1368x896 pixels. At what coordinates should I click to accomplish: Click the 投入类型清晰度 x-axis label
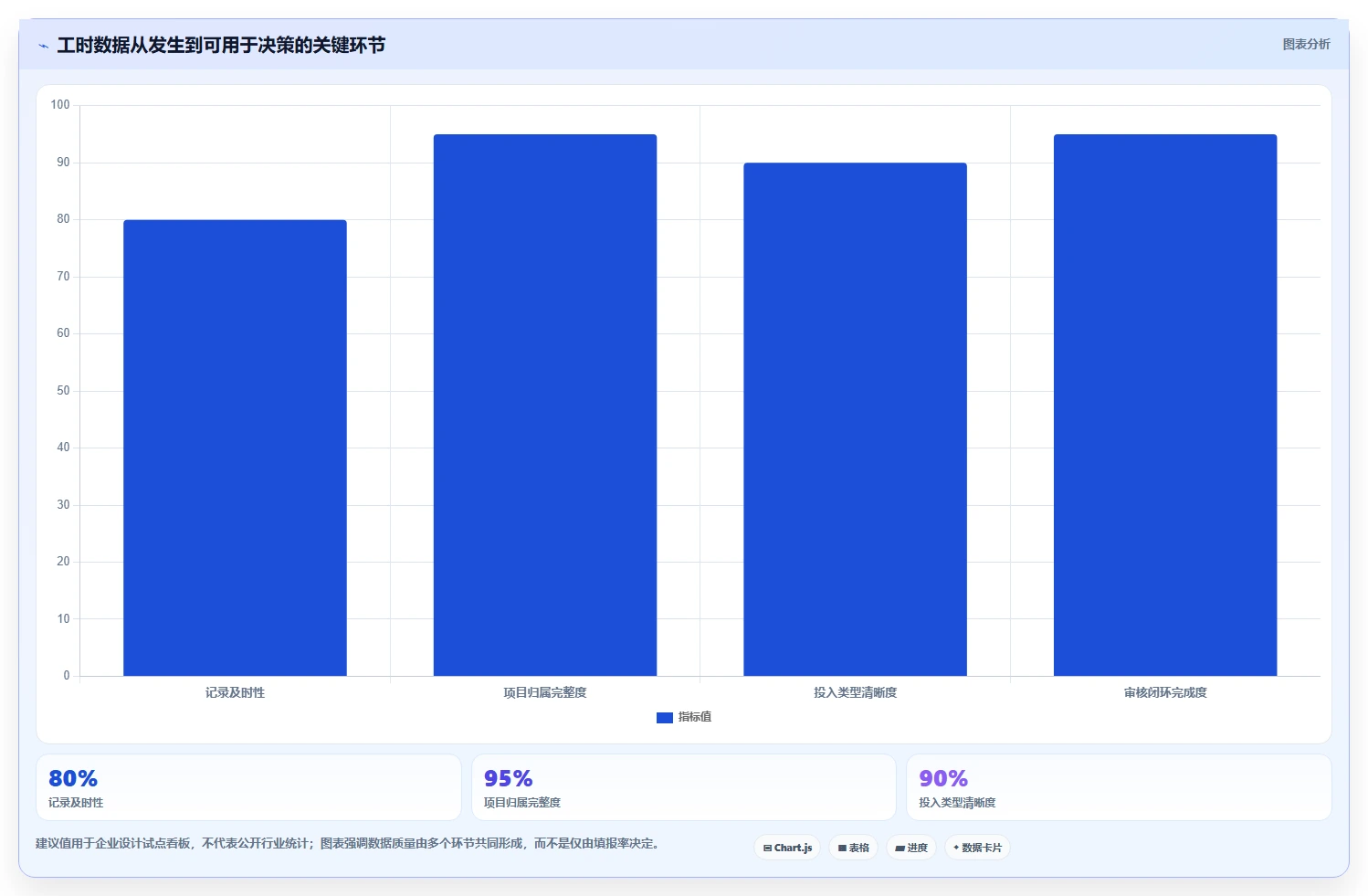coord(855,692)
